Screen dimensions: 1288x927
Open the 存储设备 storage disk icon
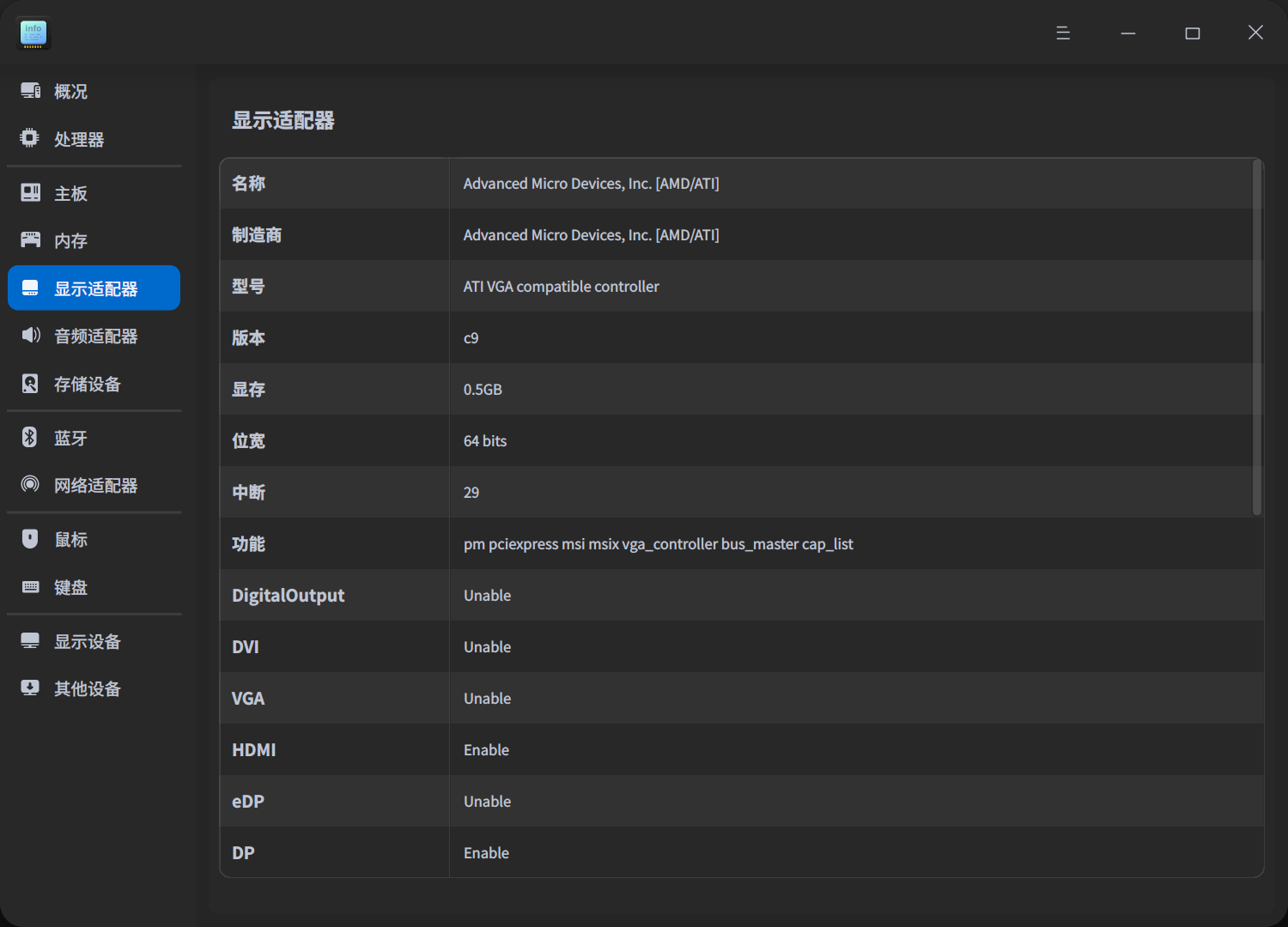click(30, 384)
